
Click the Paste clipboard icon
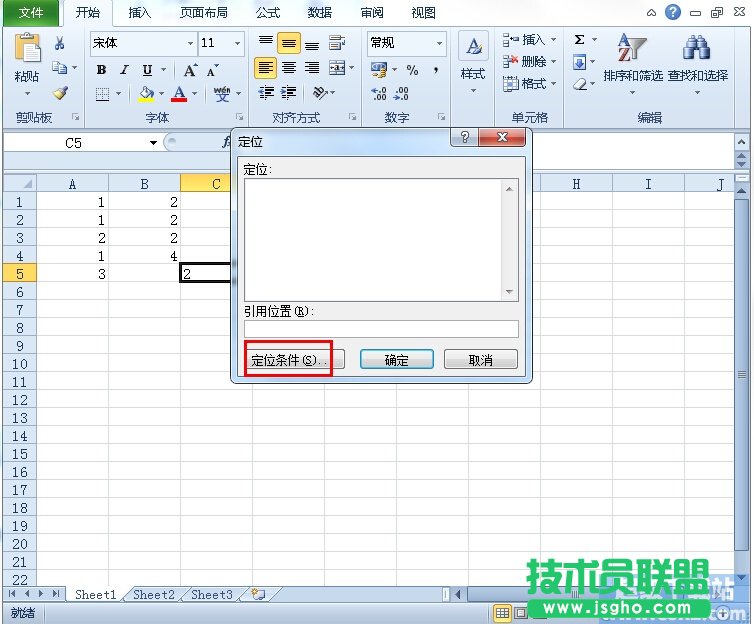coord(27,50)
